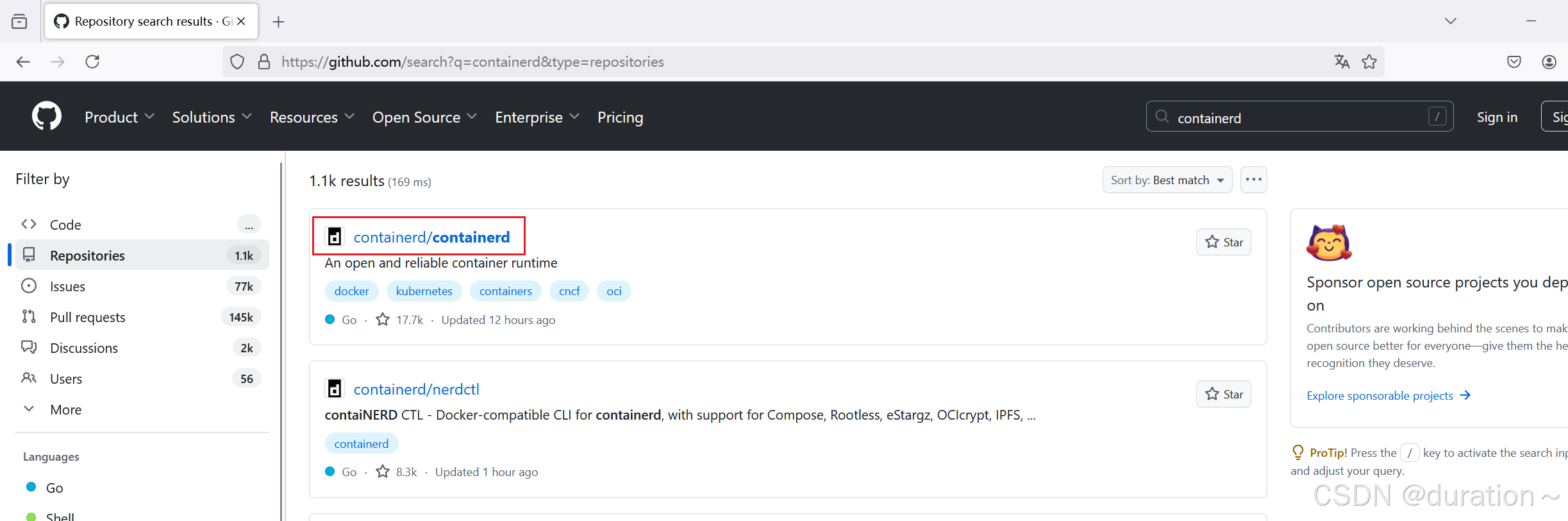
Task: Select the Repositories filter
Action: [x=141, y=255]
